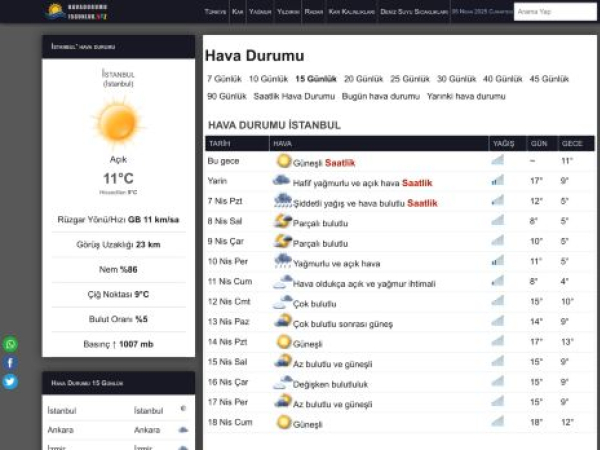Open Saatlik link in Yarın row
Screen dimensions: 600x450
pos(417,183)
